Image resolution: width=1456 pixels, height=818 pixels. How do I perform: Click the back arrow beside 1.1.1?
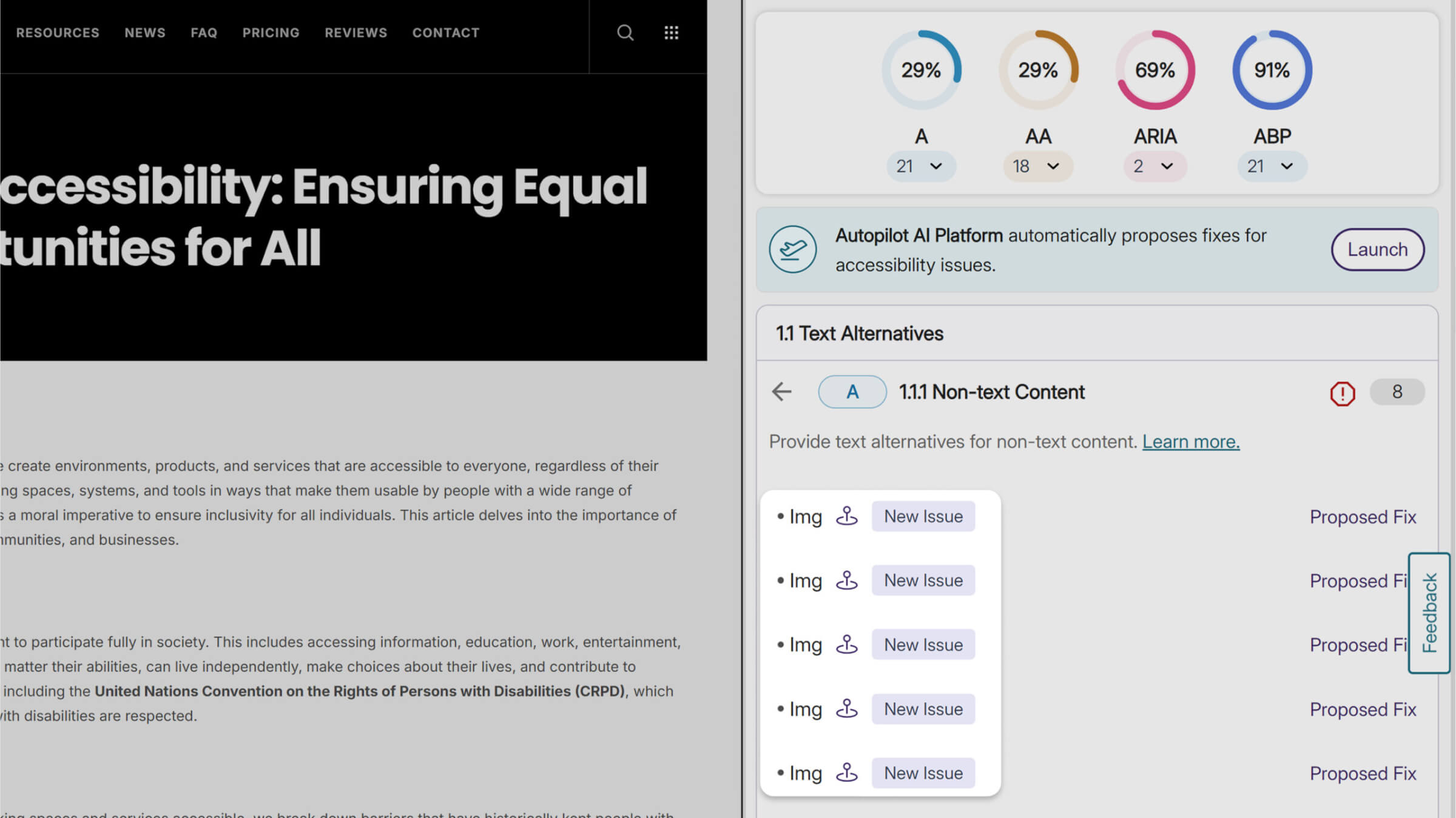click(x=782, y=392)
